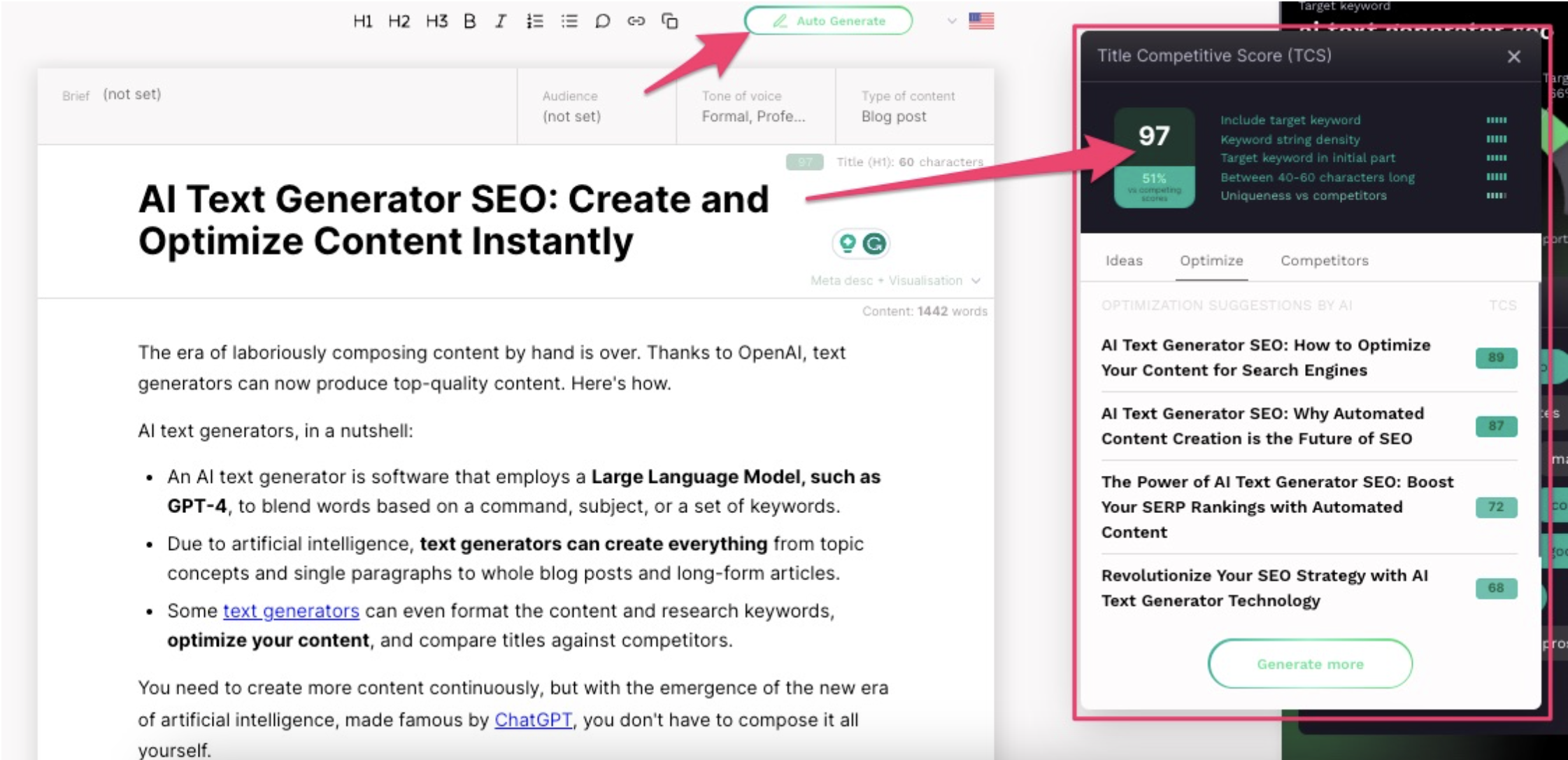Insert a numbered list
This screenshot has width=1568, height=760.
(x=535, y=21)
